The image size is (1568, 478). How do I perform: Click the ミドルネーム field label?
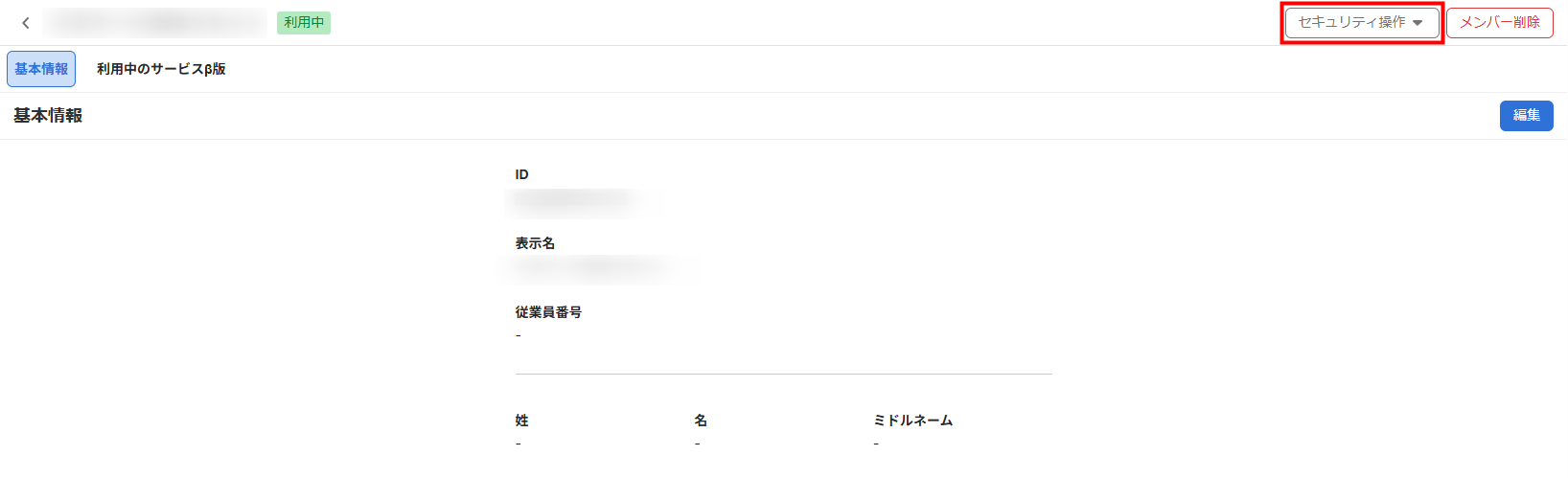912,421
